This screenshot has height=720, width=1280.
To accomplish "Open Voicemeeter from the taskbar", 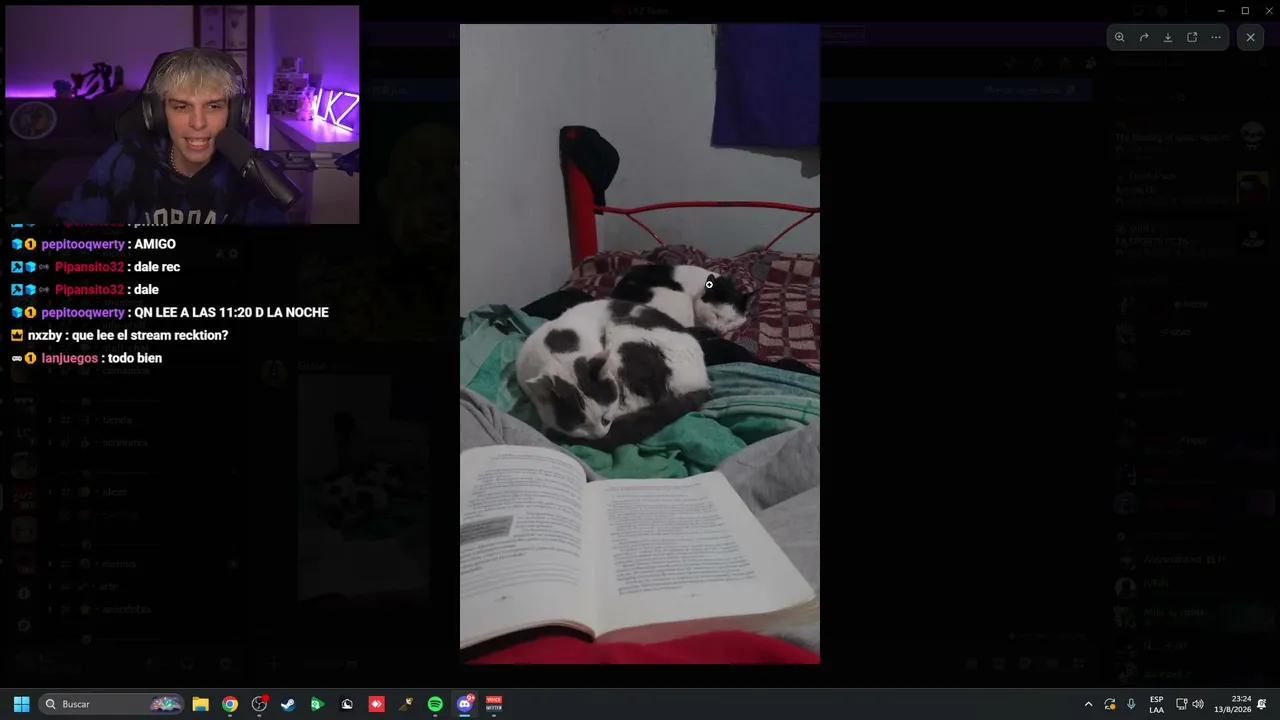I will (494, 704).
